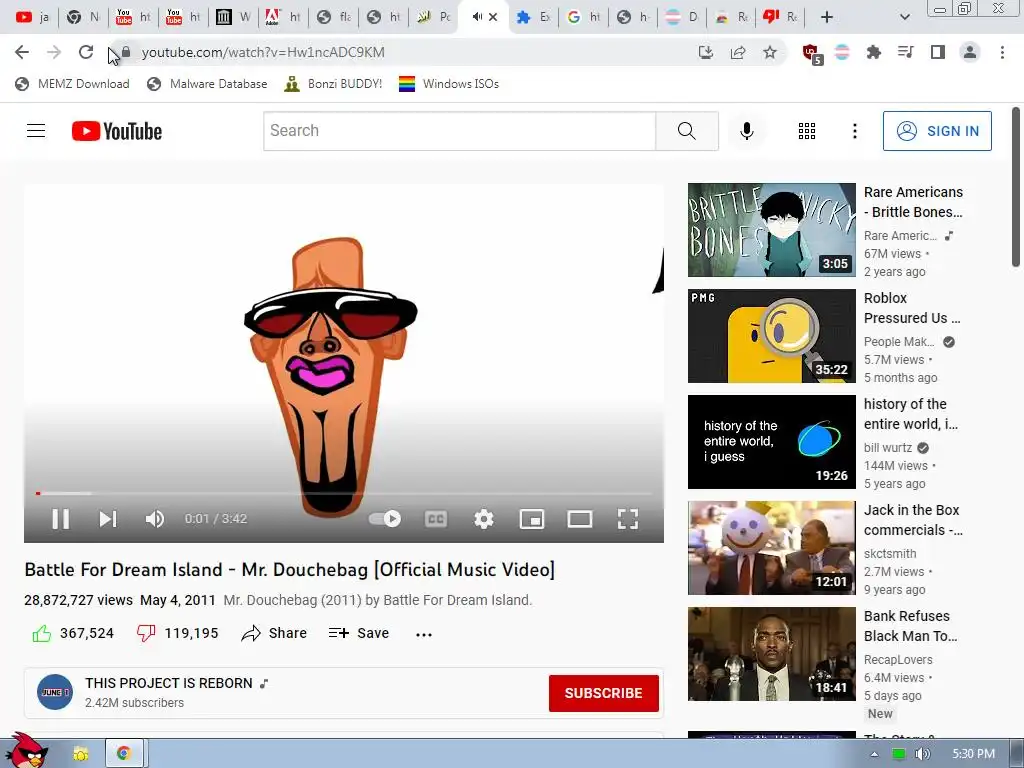The image size is (1024, 768).
Task: Focus the YouTube search box
Action: tap(459, 131)
